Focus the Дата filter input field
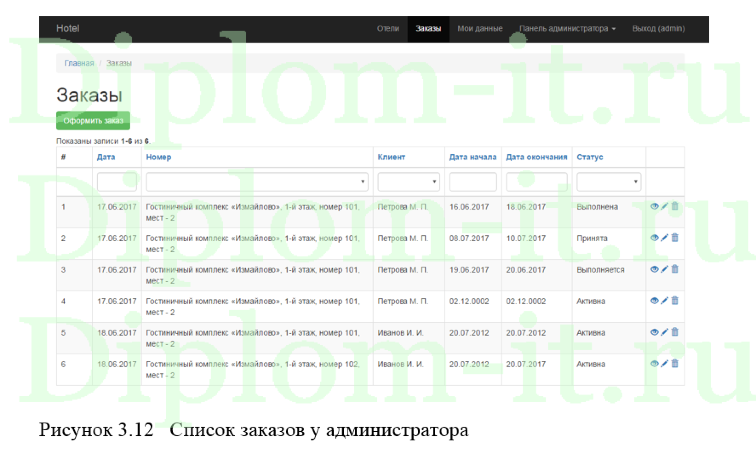This screenshot has width=756, height=460. coord(117,182)
